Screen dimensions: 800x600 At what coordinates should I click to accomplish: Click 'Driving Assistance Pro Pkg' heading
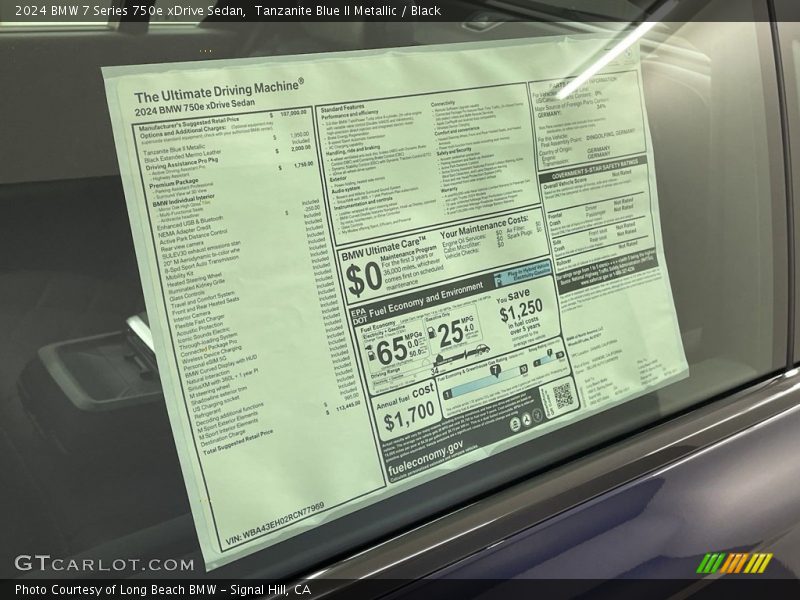pyautogui.click(x=181, y=164)
